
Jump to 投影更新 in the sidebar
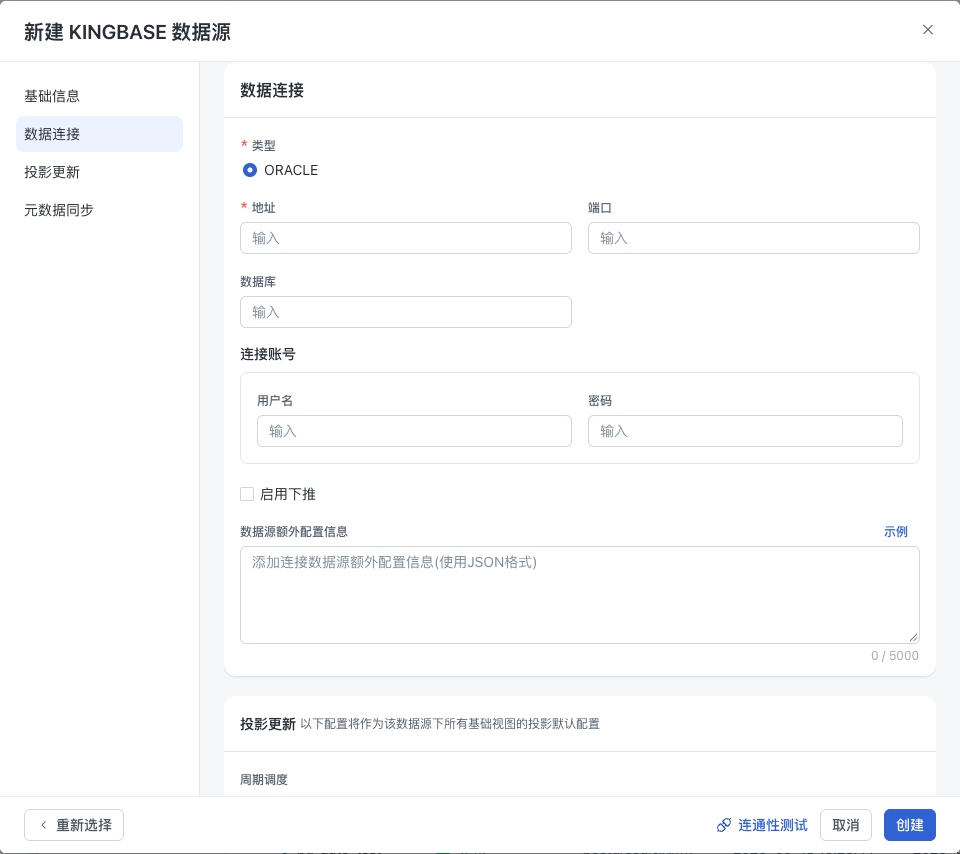(52, 172)
